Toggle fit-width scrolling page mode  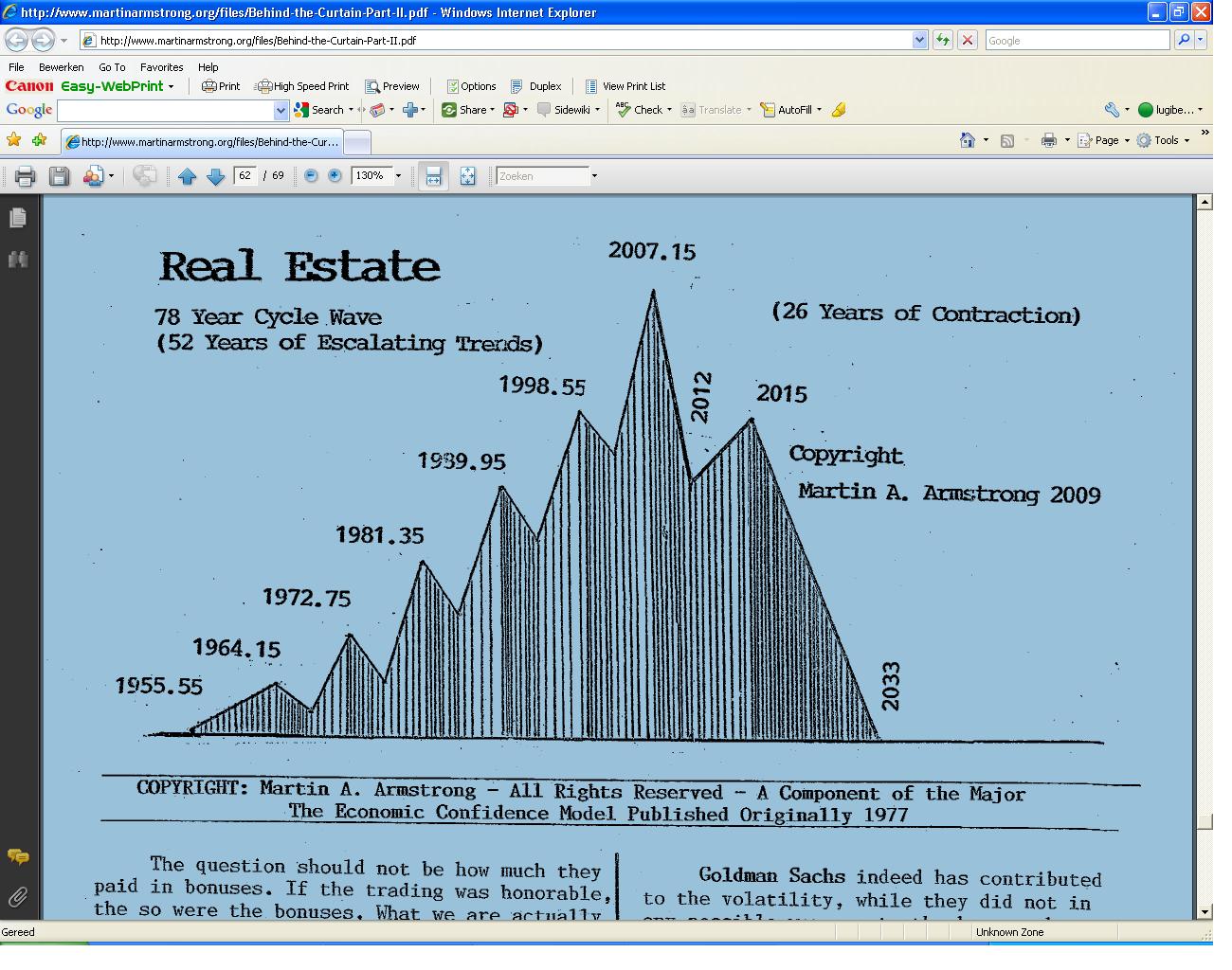pyautogui.click(x=433, y=176)
